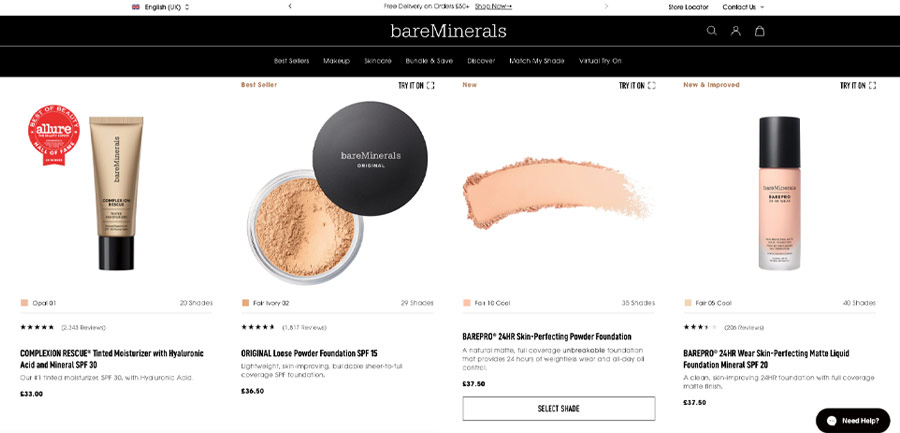900x433 pixels.
Task: Open the Makeup navigation menu
Action: (336, 61)
